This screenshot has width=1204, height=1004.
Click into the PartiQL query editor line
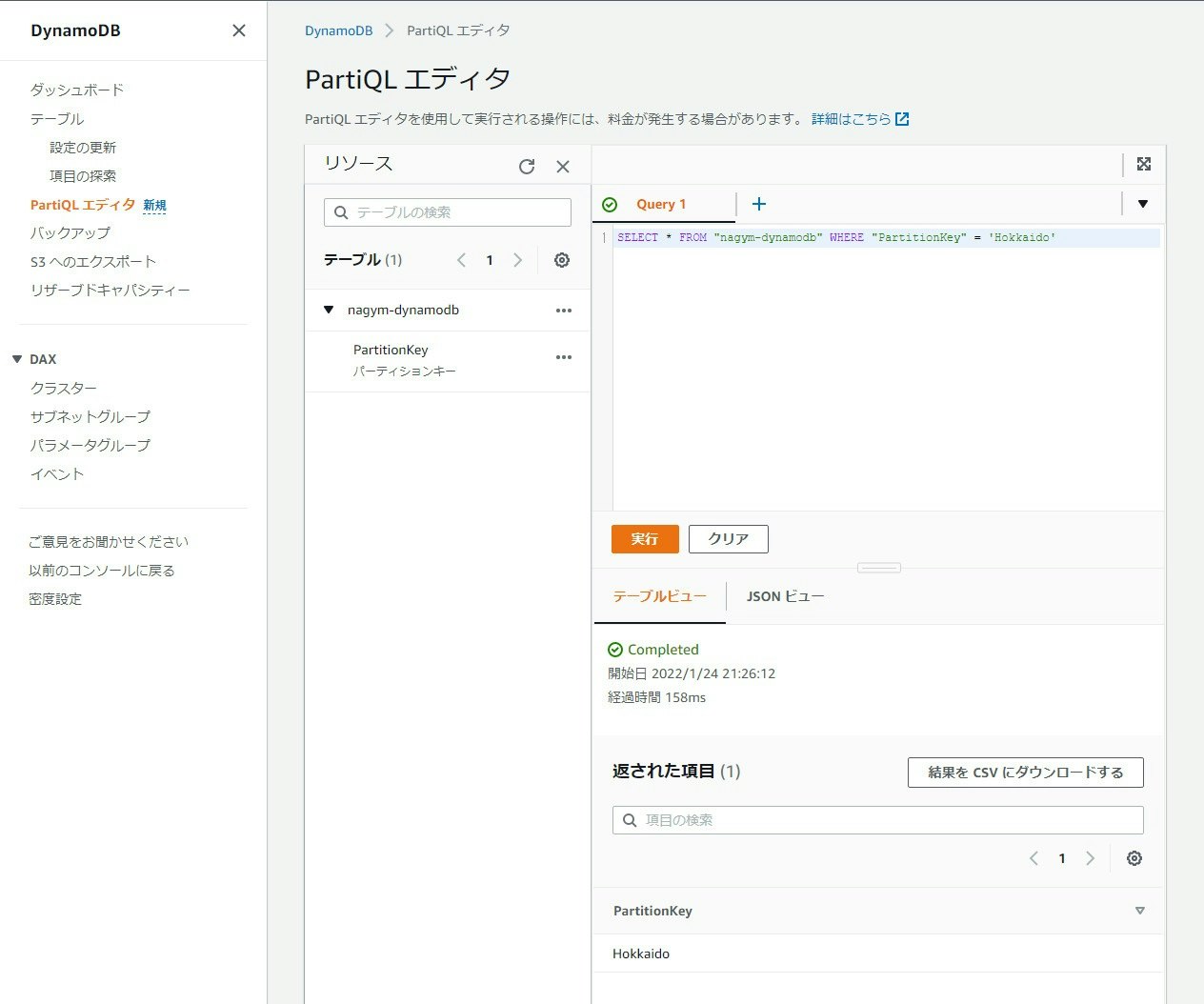(887, 237)
